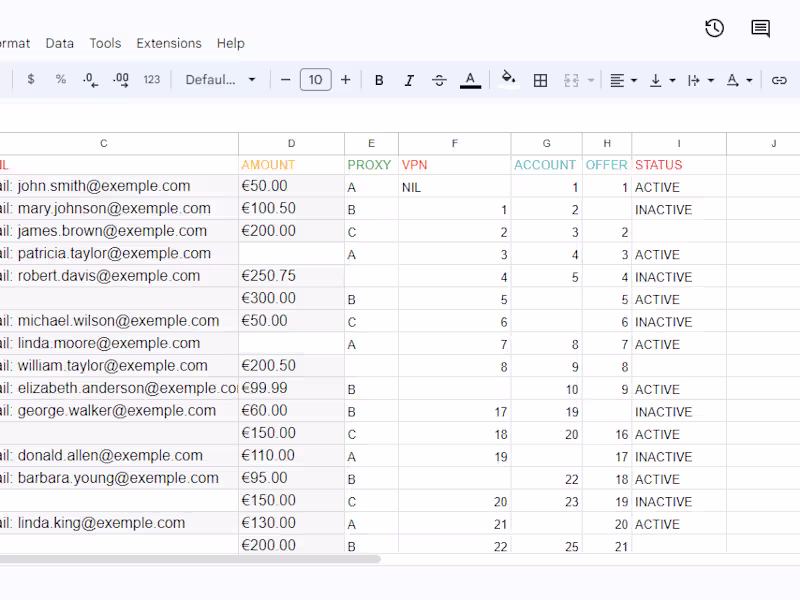Format selection as percent
The height and width of the screenshot is (600, 800).
click(61, 80)
